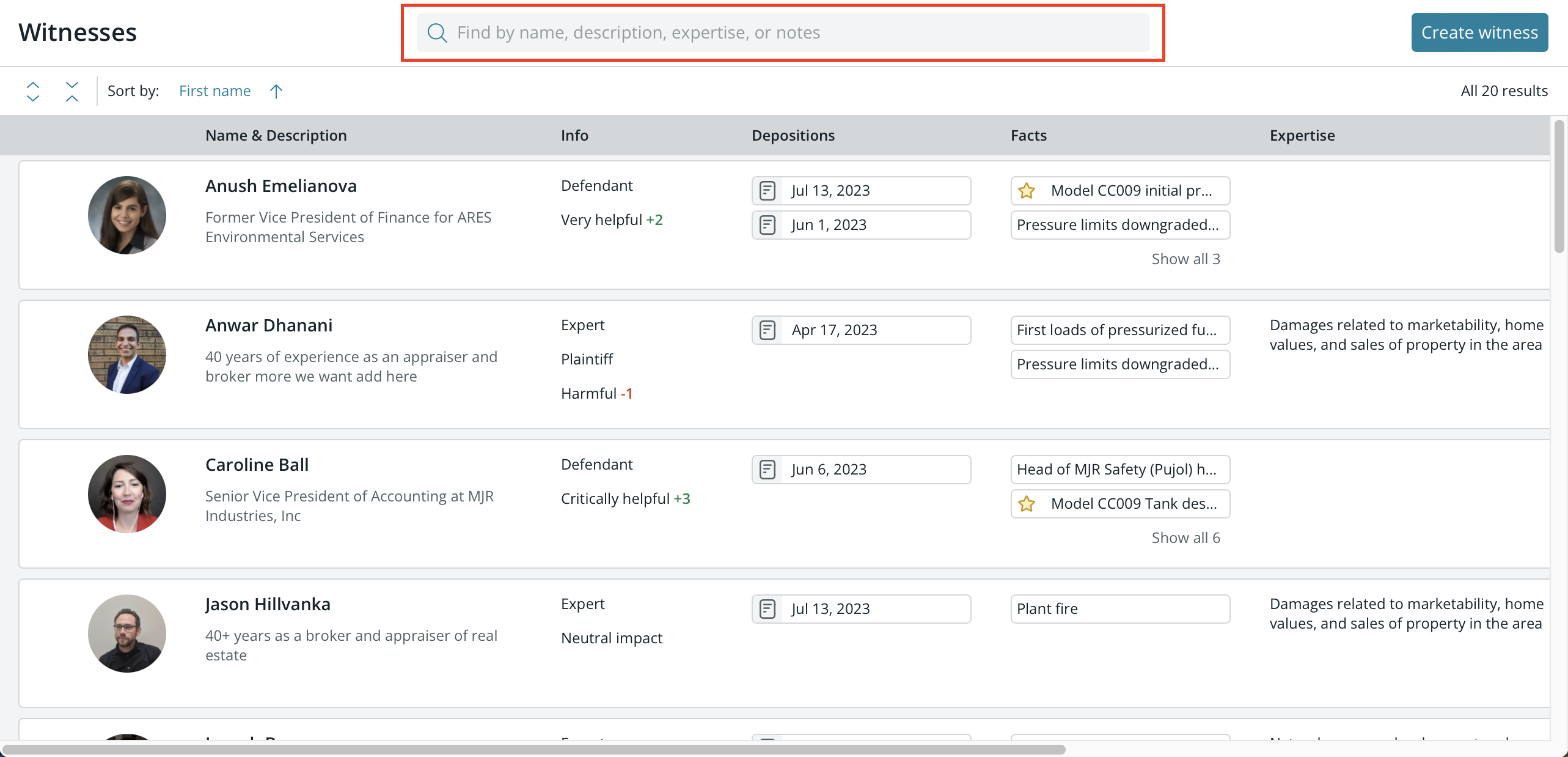Click Anwar's Plaintiff label
This screenshot has height=757, width=1568.
(x=587, y=360)
